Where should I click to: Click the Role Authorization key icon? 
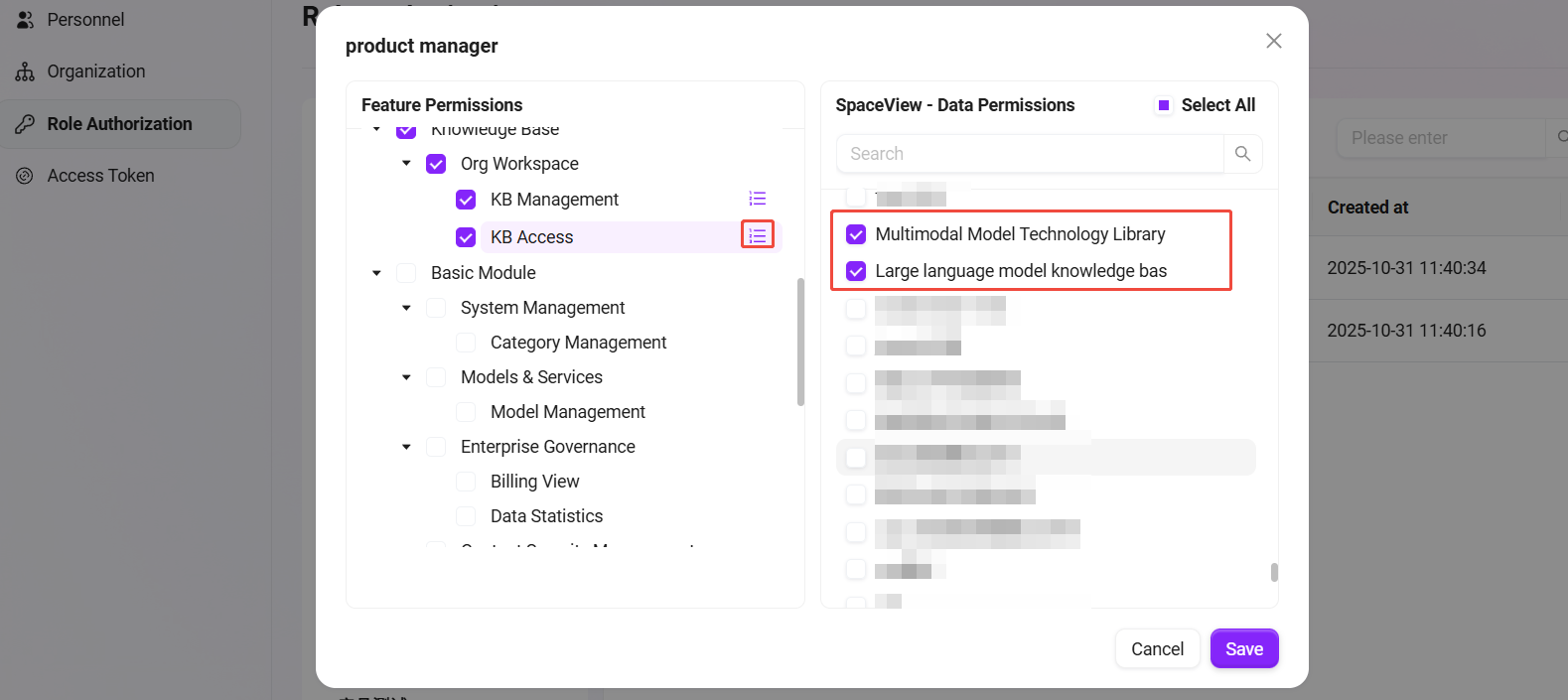coord(26,124)
